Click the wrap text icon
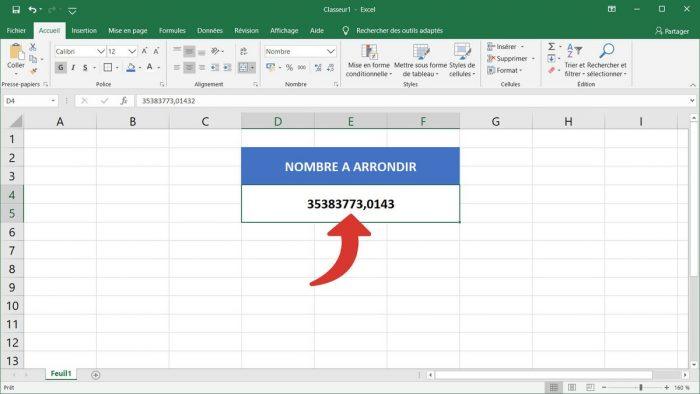 [x=244, y=51]
